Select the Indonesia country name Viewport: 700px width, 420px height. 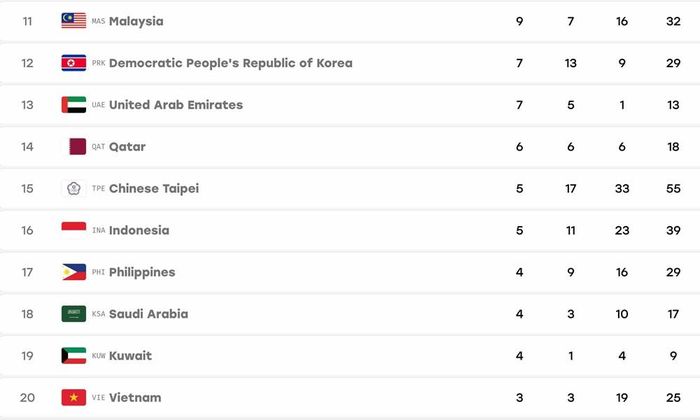pos(139,230)
